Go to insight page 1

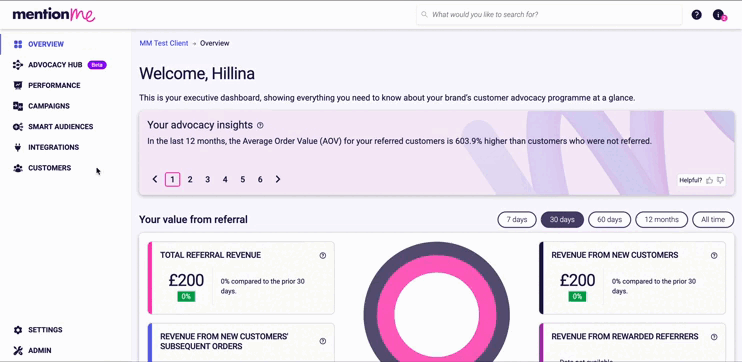(x=172, y=179)
